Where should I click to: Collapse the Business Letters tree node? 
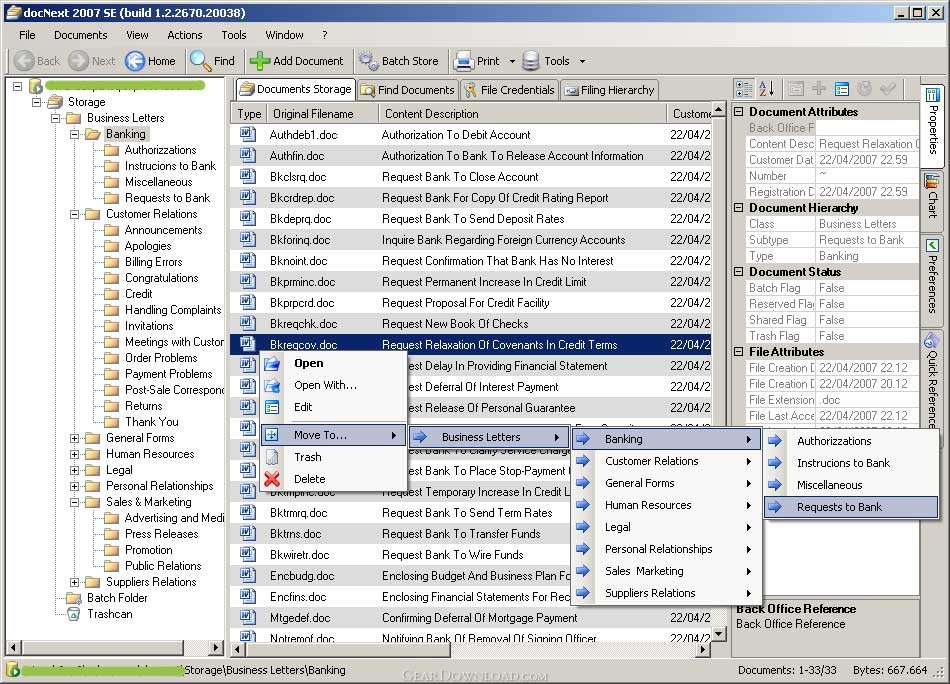(56, 118)
